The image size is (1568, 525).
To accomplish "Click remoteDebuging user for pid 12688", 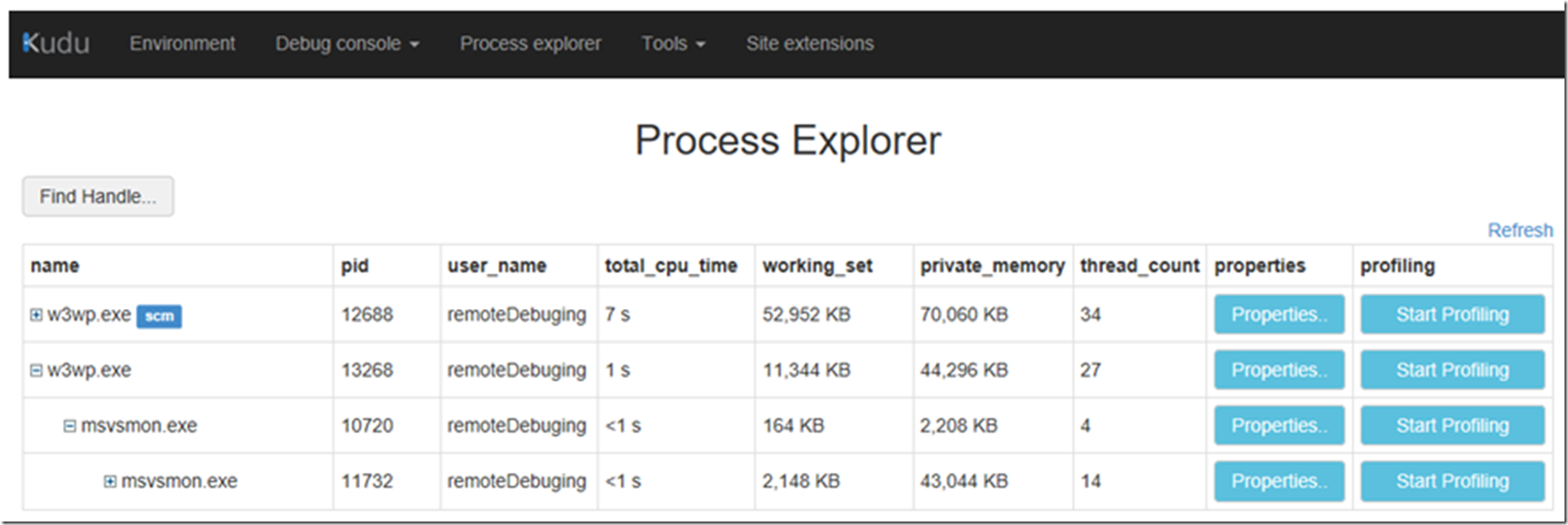I will pyautogui.click(x=517, y=314).
